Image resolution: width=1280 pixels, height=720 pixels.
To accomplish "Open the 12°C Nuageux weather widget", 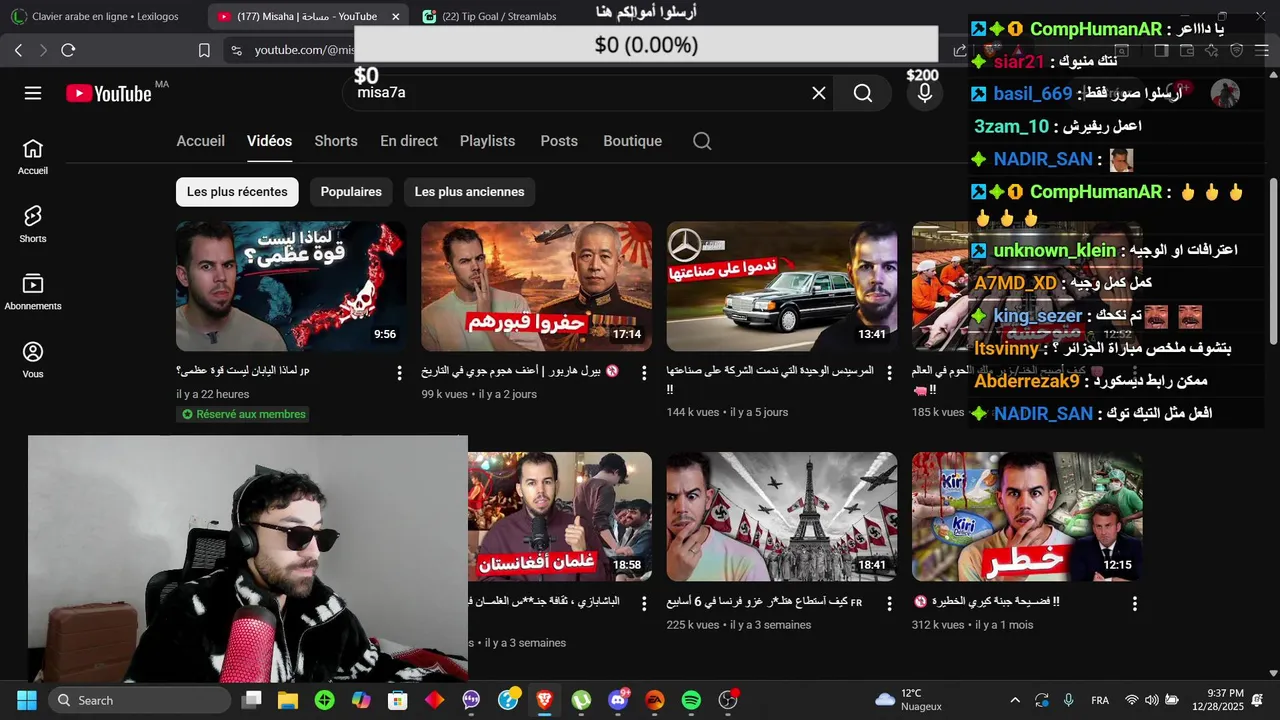I will (x=908, y=700).
